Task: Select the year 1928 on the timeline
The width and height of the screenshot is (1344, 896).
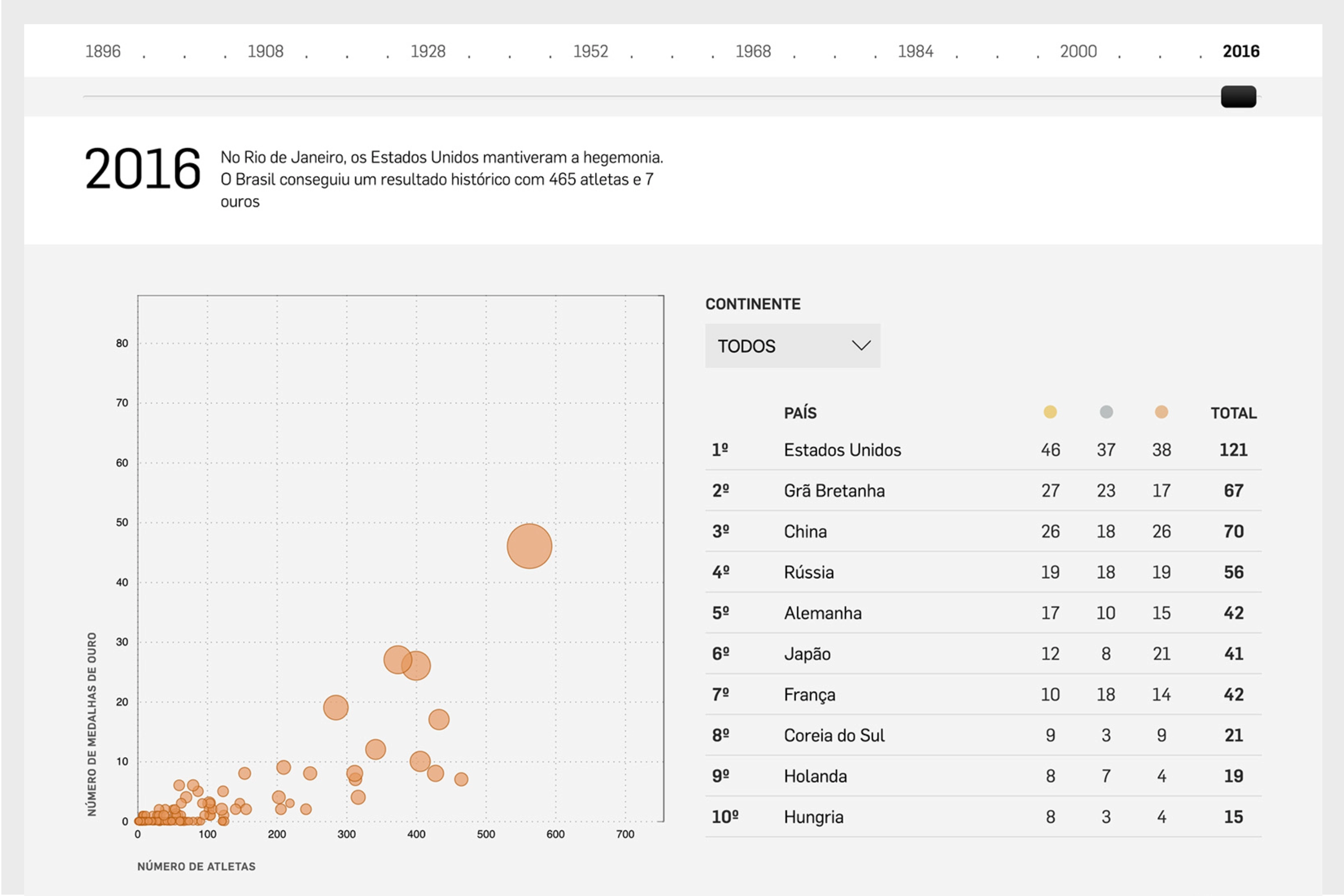Action: [x=427, y=51]
